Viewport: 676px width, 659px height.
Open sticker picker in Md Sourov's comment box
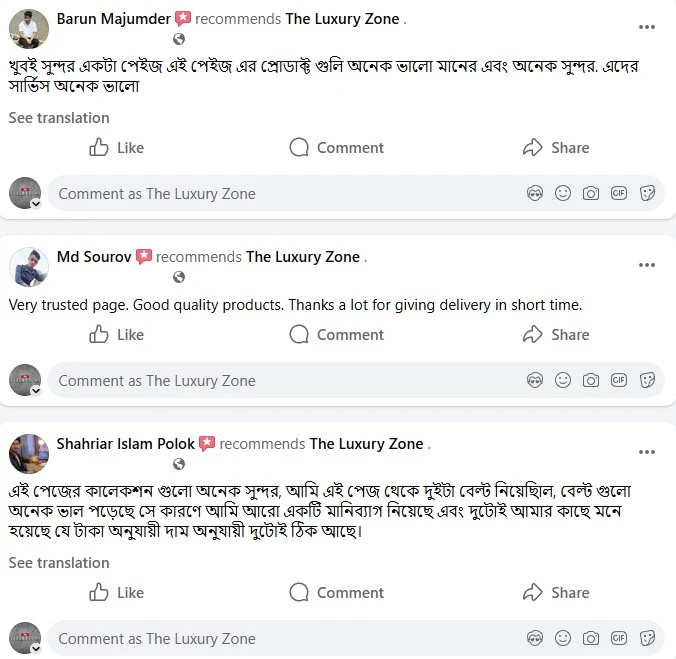point(647,380)
